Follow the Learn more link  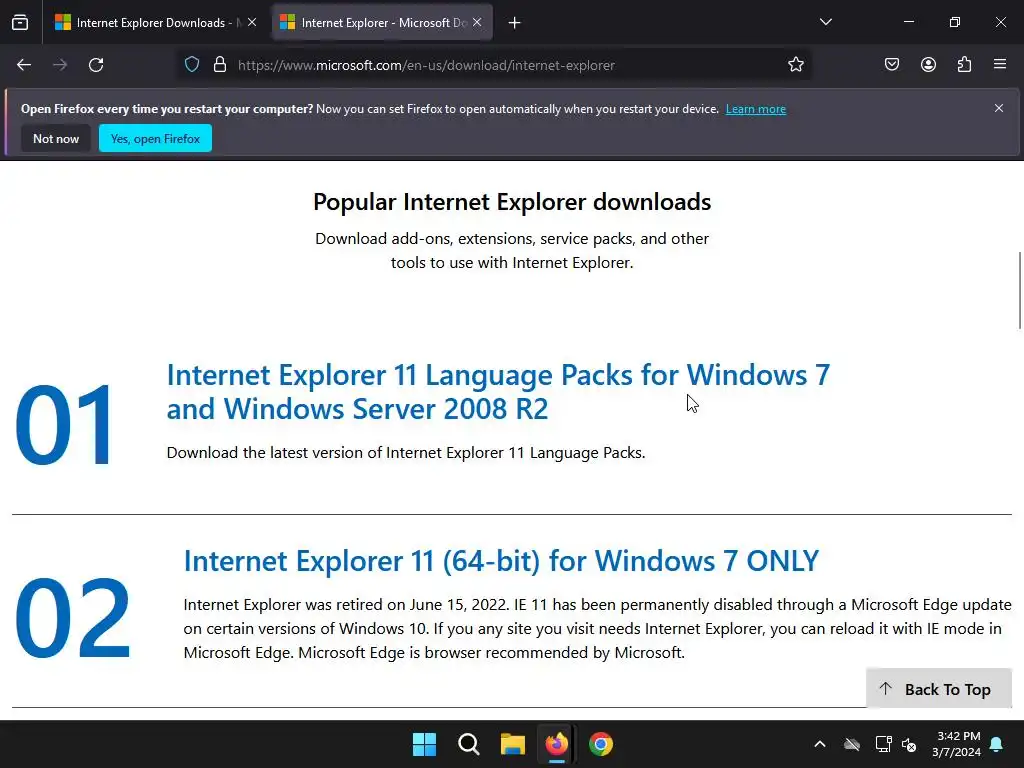tap(756, 109)
